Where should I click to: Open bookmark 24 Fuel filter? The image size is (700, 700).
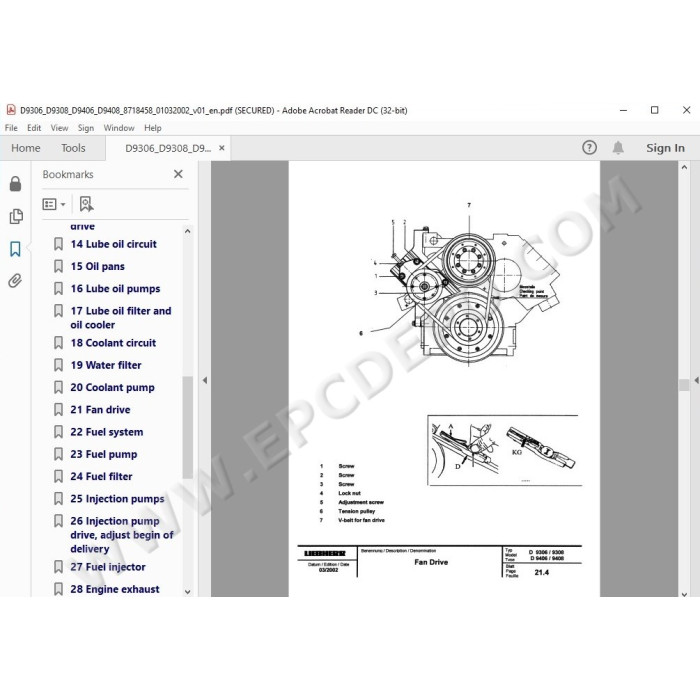tap(101, 476)
